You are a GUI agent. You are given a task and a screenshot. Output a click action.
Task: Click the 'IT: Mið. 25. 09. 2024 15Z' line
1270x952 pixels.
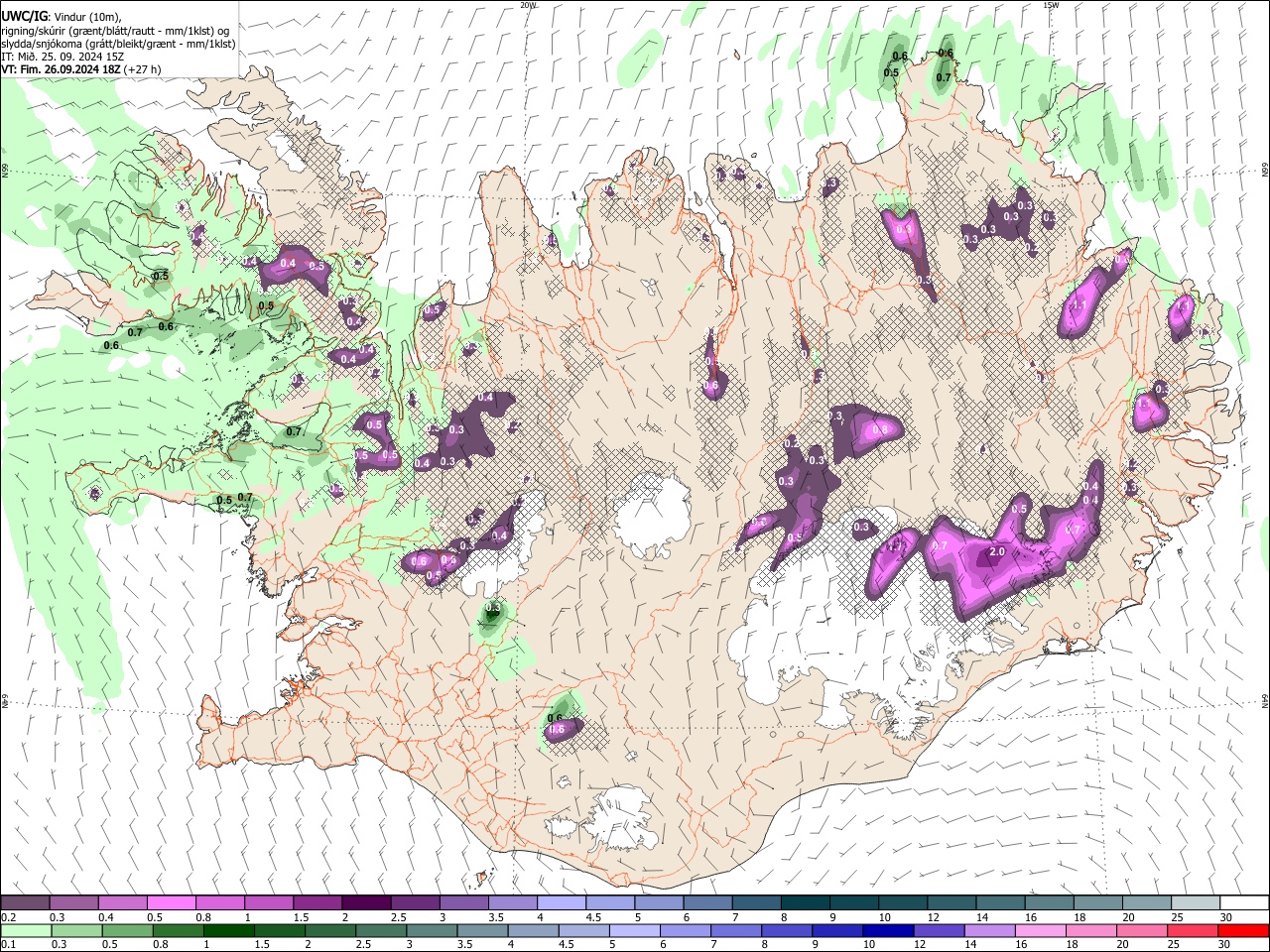click(63, 57)
